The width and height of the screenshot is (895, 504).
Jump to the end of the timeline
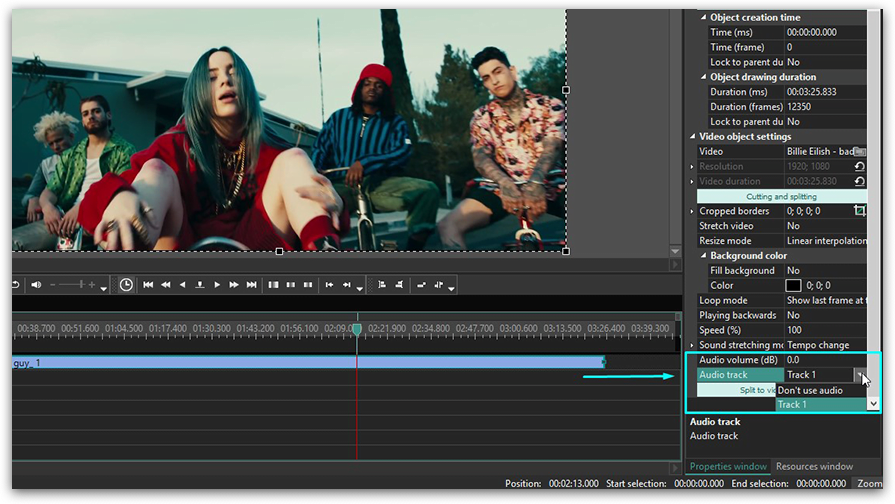click(251, 285)
